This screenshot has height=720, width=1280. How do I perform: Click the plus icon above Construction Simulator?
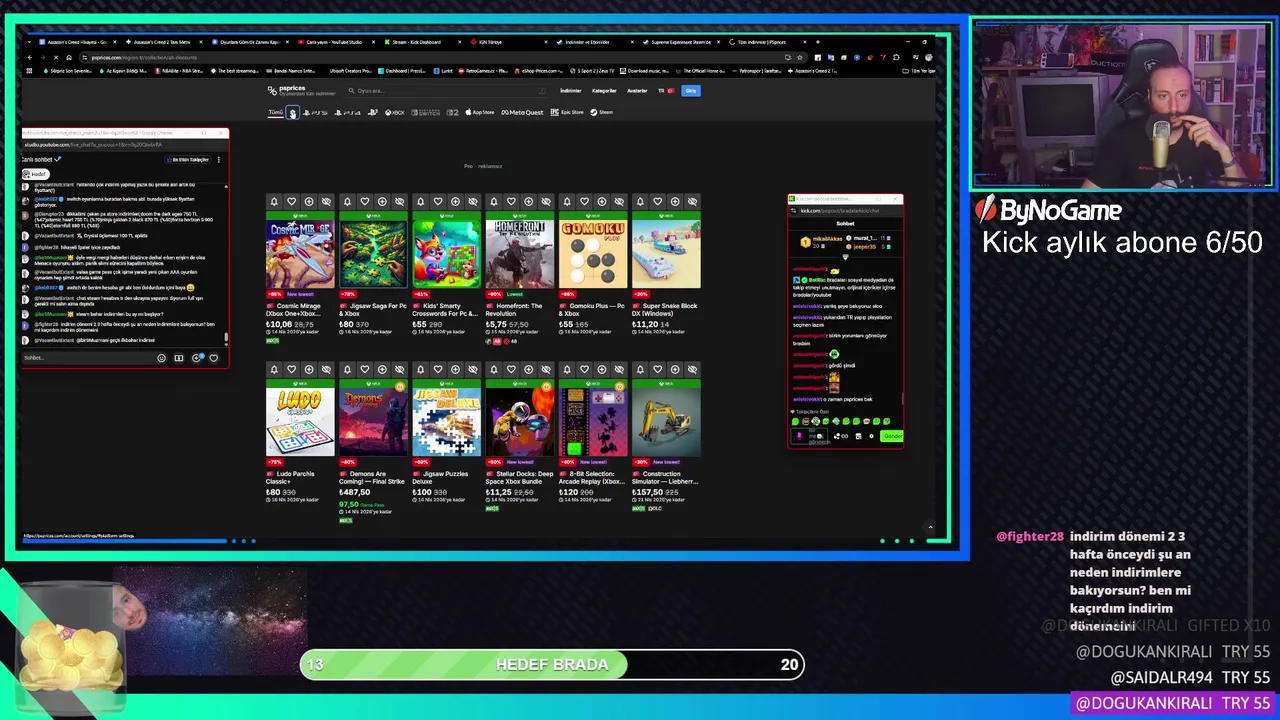click(x=675, y=370)
